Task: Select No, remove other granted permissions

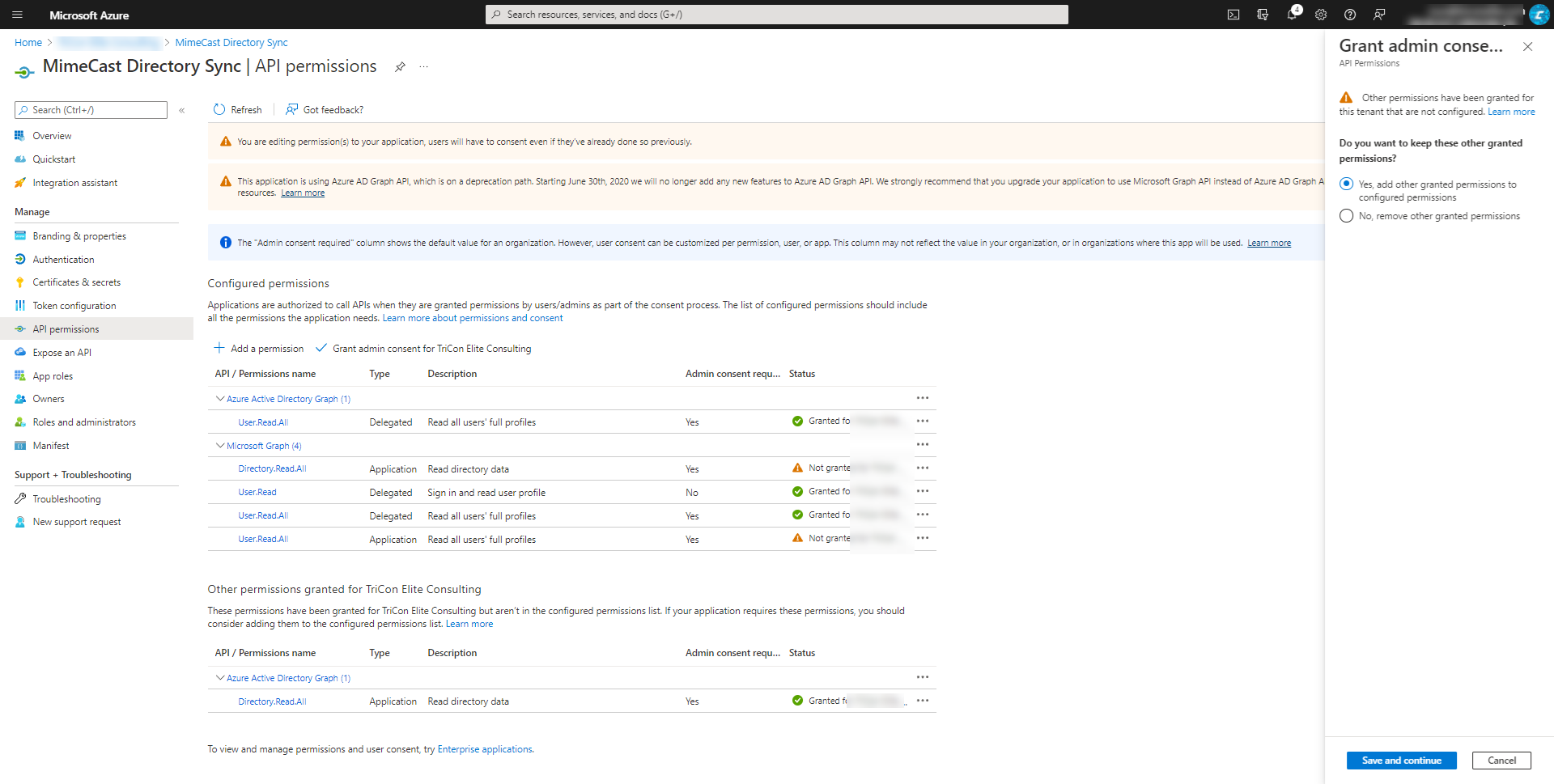Action: coord(1347,216)
